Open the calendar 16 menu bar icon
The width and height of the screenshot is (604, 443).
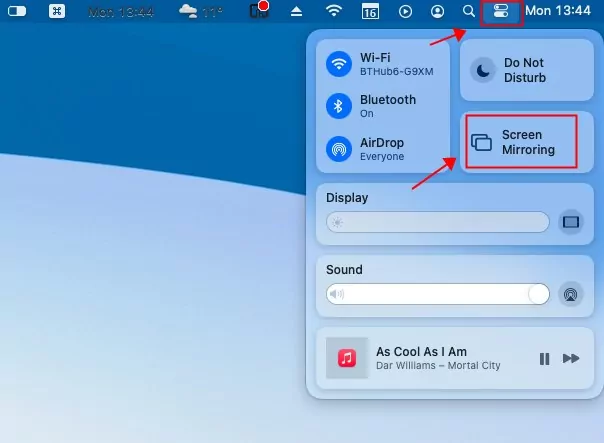[x=370, y=12]
